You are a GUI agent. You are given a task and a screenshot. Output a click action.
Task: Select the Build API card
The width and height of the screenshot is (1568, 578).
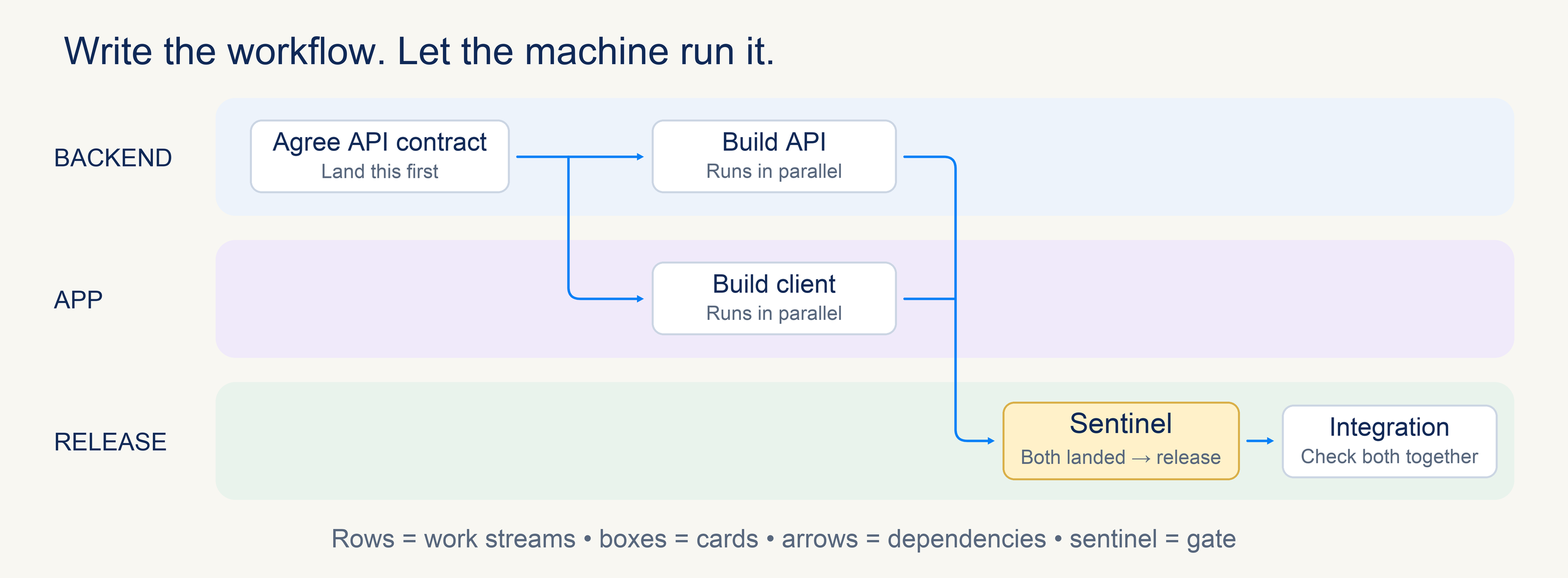pyautogui.click(x=774, y=156)
